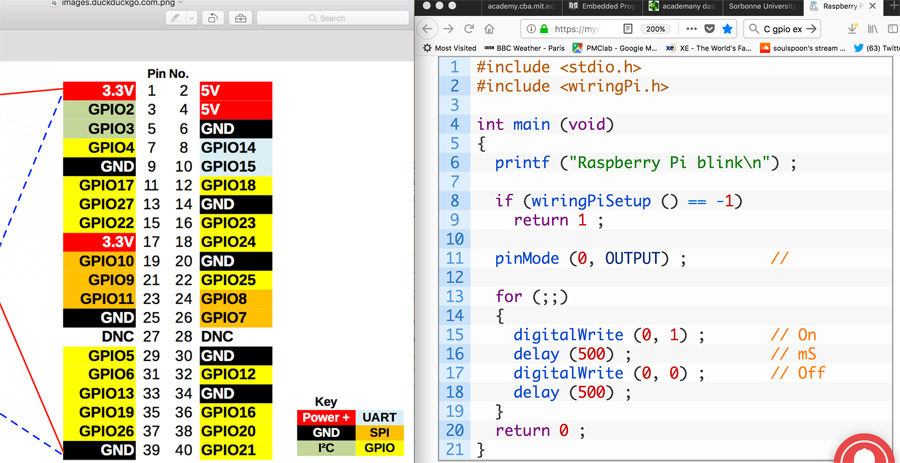Viewport: 900px width, 463px height.
Task: Show the Preview markup toolbox
Action: (240, 18)
